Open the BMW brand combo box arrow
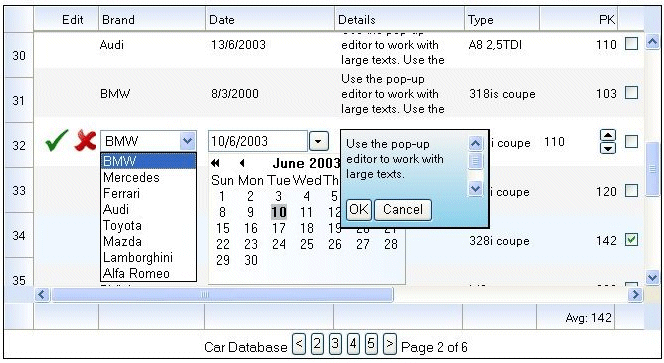 (x=187, y=141)
